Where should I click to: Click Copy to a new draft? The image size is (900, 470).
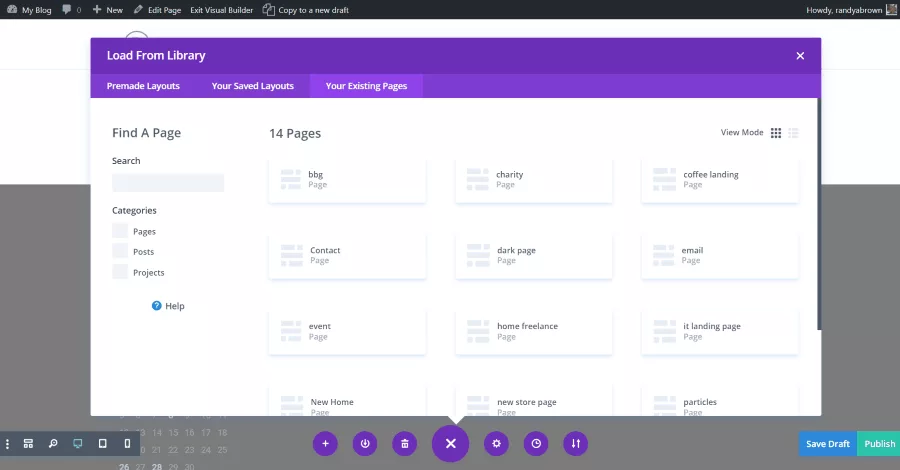[x=305, y=10]
